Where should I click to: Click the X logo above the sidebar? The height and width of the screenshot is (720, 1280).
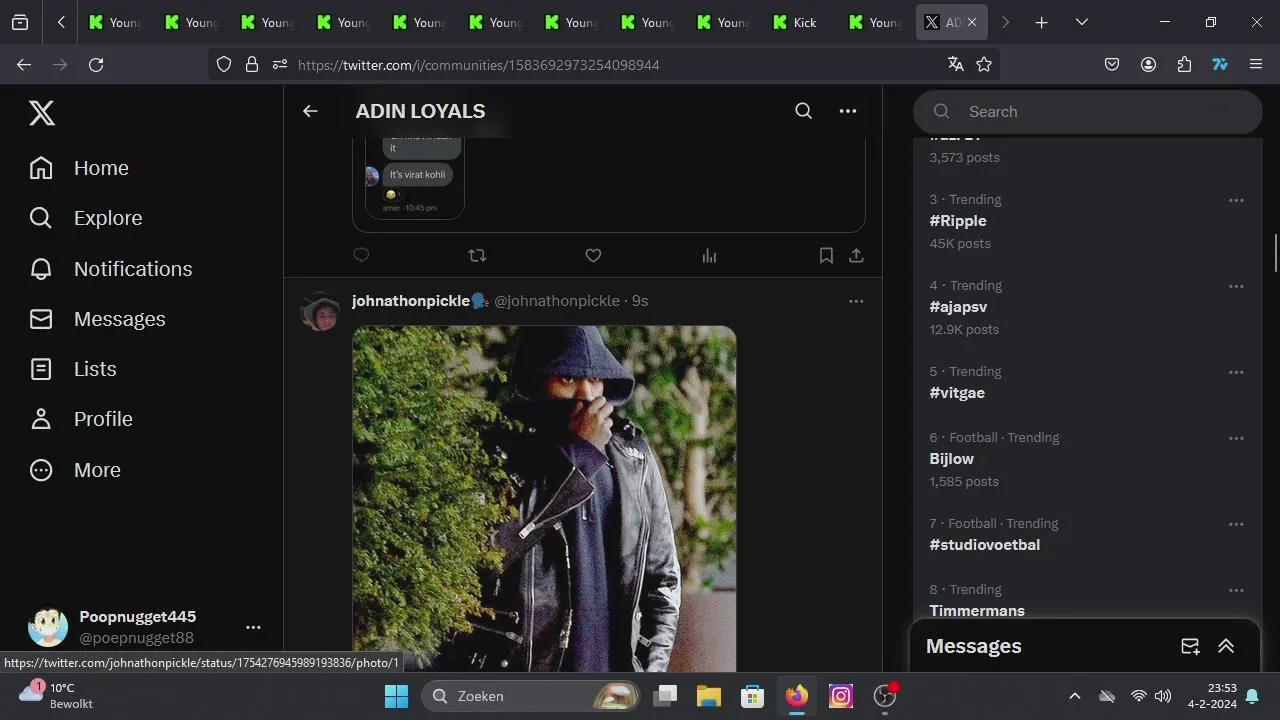(x=42, y=113)
